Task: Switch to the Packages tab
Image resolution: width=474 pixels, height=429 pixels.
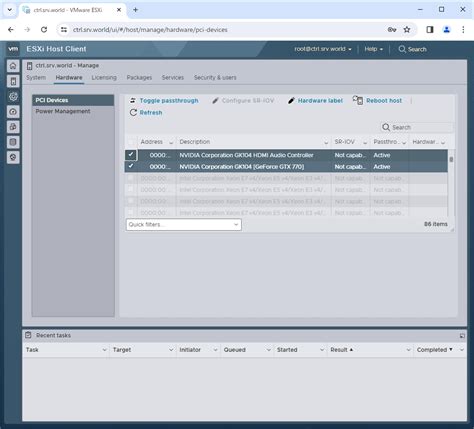Action: (139, 77)
